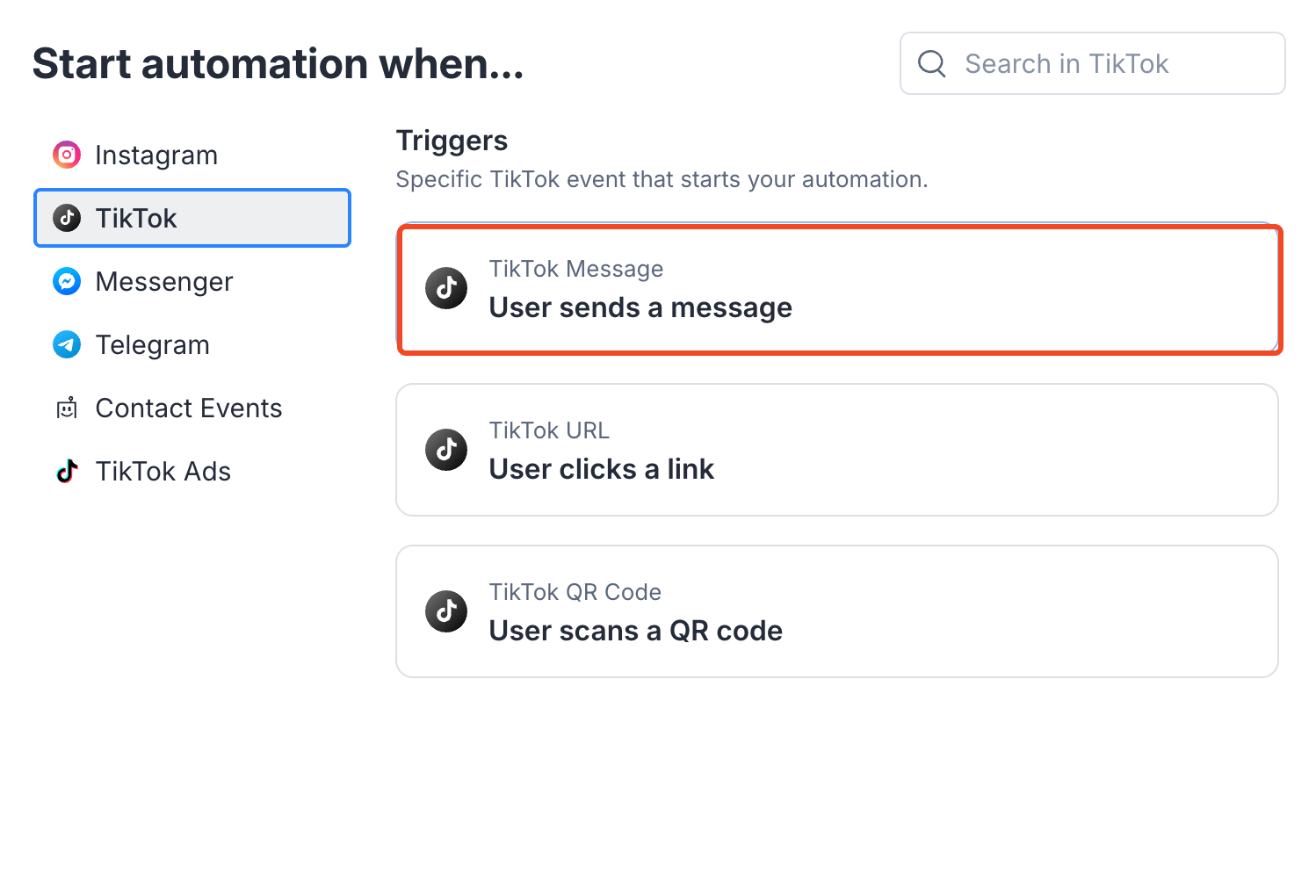This screenshot has height=896, width=1316.
Task: Click the Instagram logo icon in sidebar
Action: coord(67,155)
